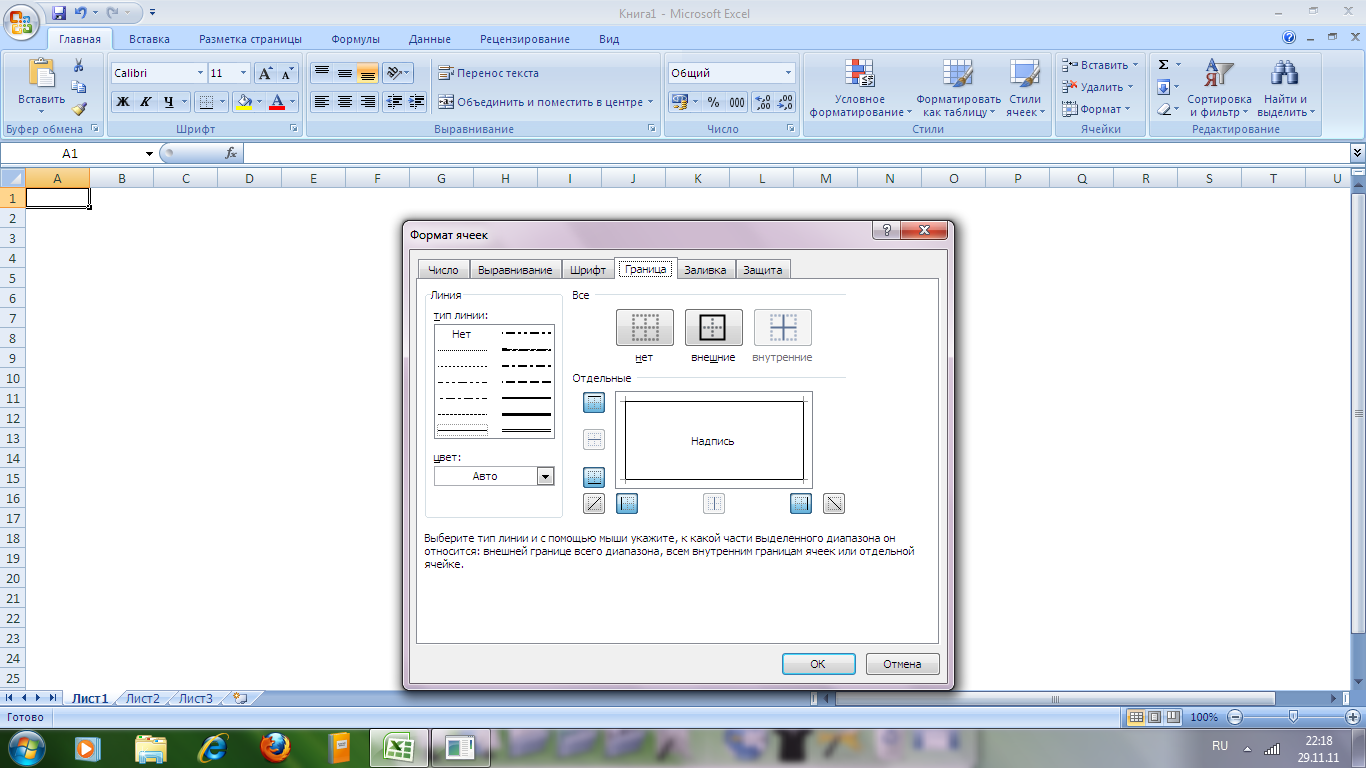Switch to the Число tab in dialog
Image resolution: width=1366 pixels, height=768 pixels.
(x=443, y=270)
